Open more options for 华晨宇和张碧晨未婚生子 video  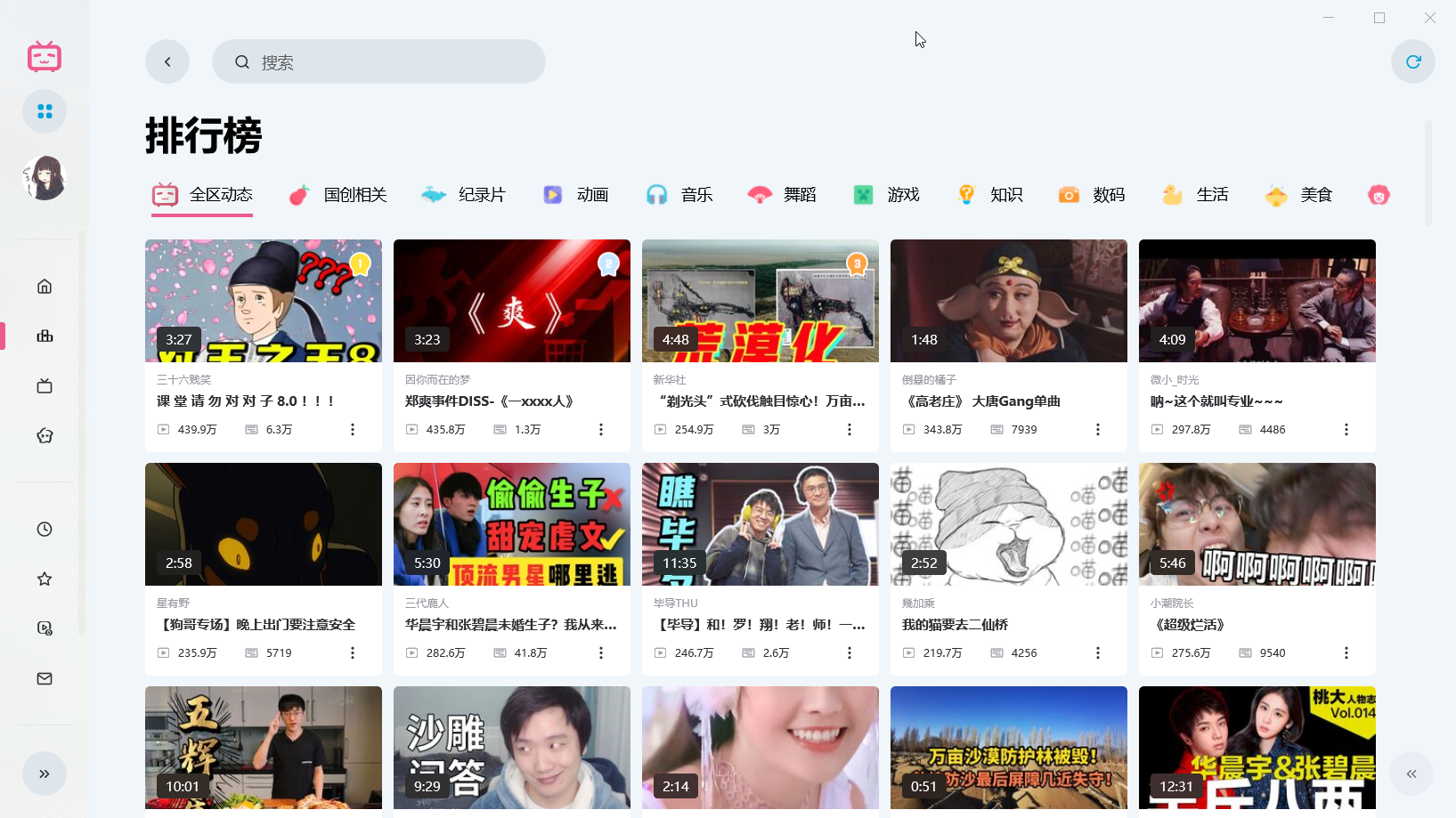click(x=601, y=652)
